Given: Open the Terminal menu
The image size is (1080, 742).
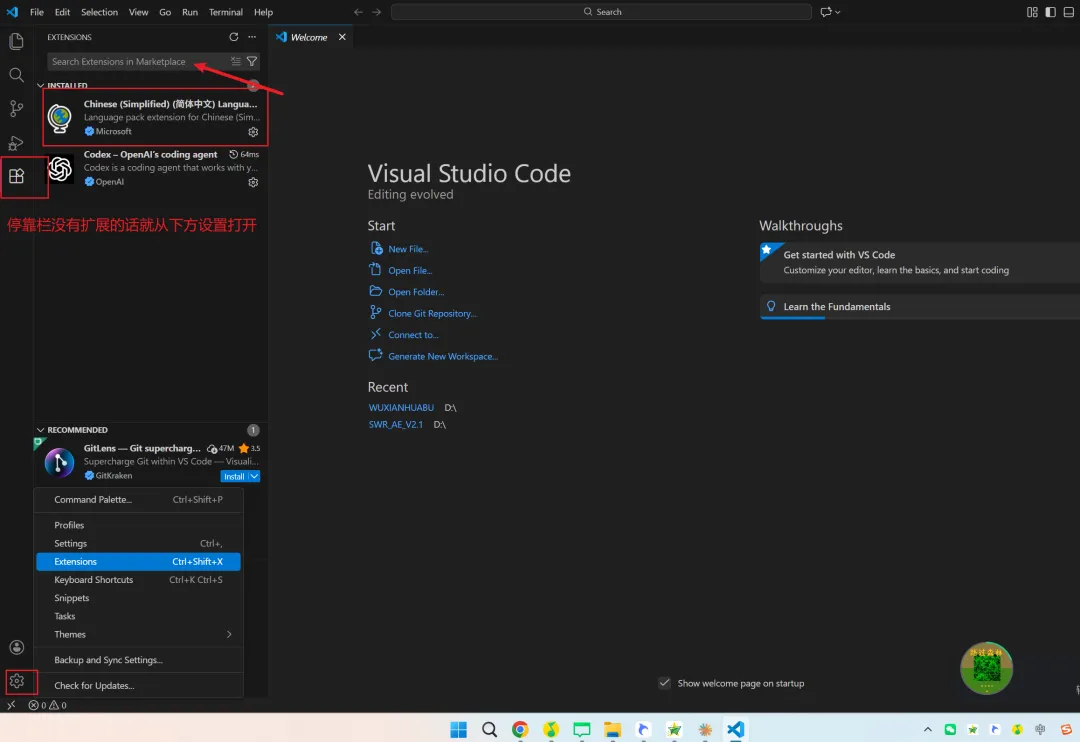Looking at the screenshot, I should 225,12.
